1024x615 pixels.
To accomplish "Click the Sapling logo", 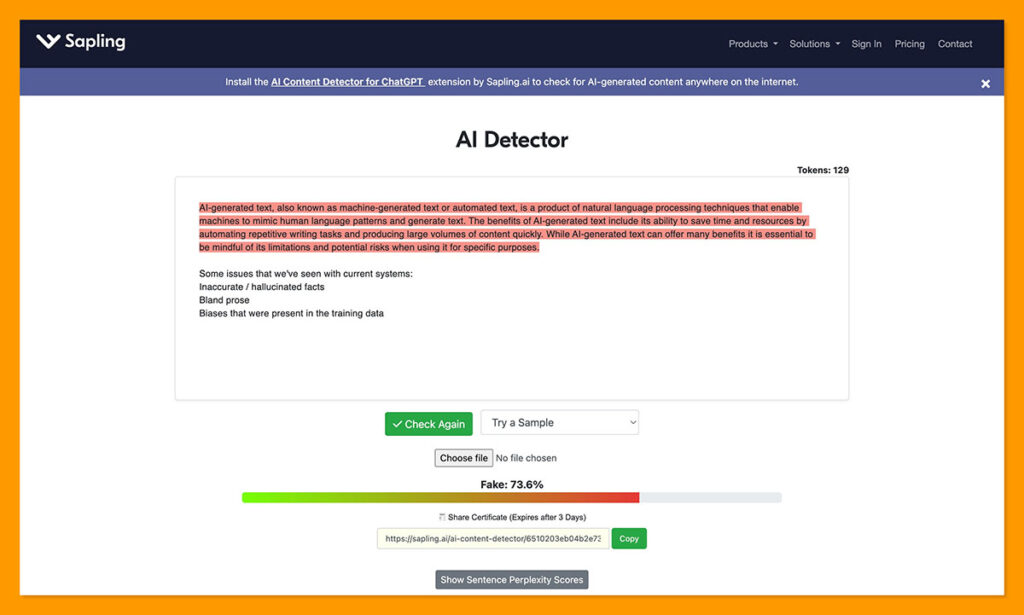I will pos(81,42).
